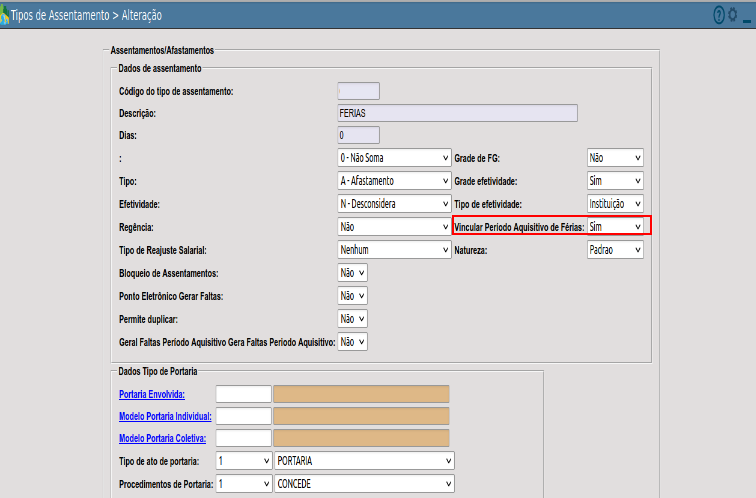756x498 pixels.
Task: Click the Modelo Portaria Coletiva link
Action: pos(162,438)
